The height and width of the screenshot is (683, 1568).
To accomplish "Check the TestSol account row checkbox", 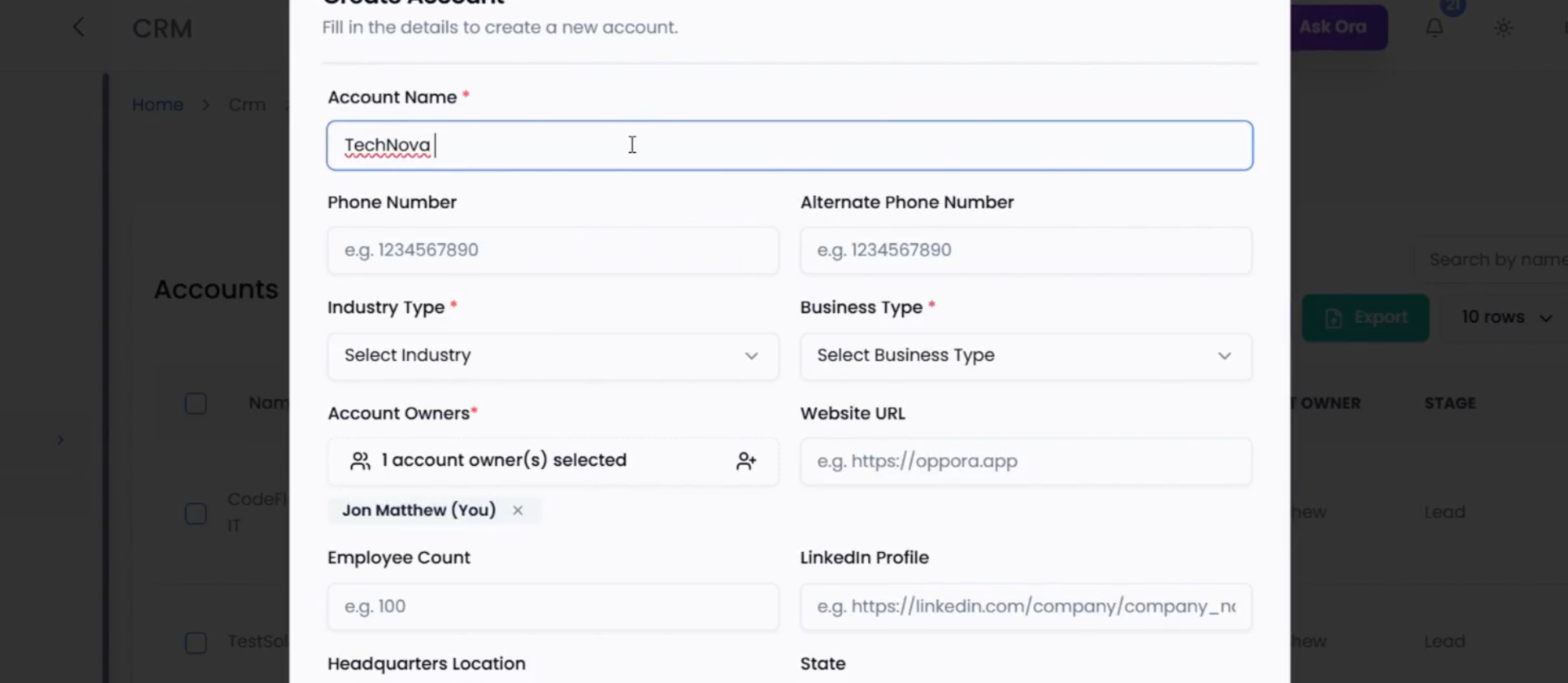I will (196, 643).
